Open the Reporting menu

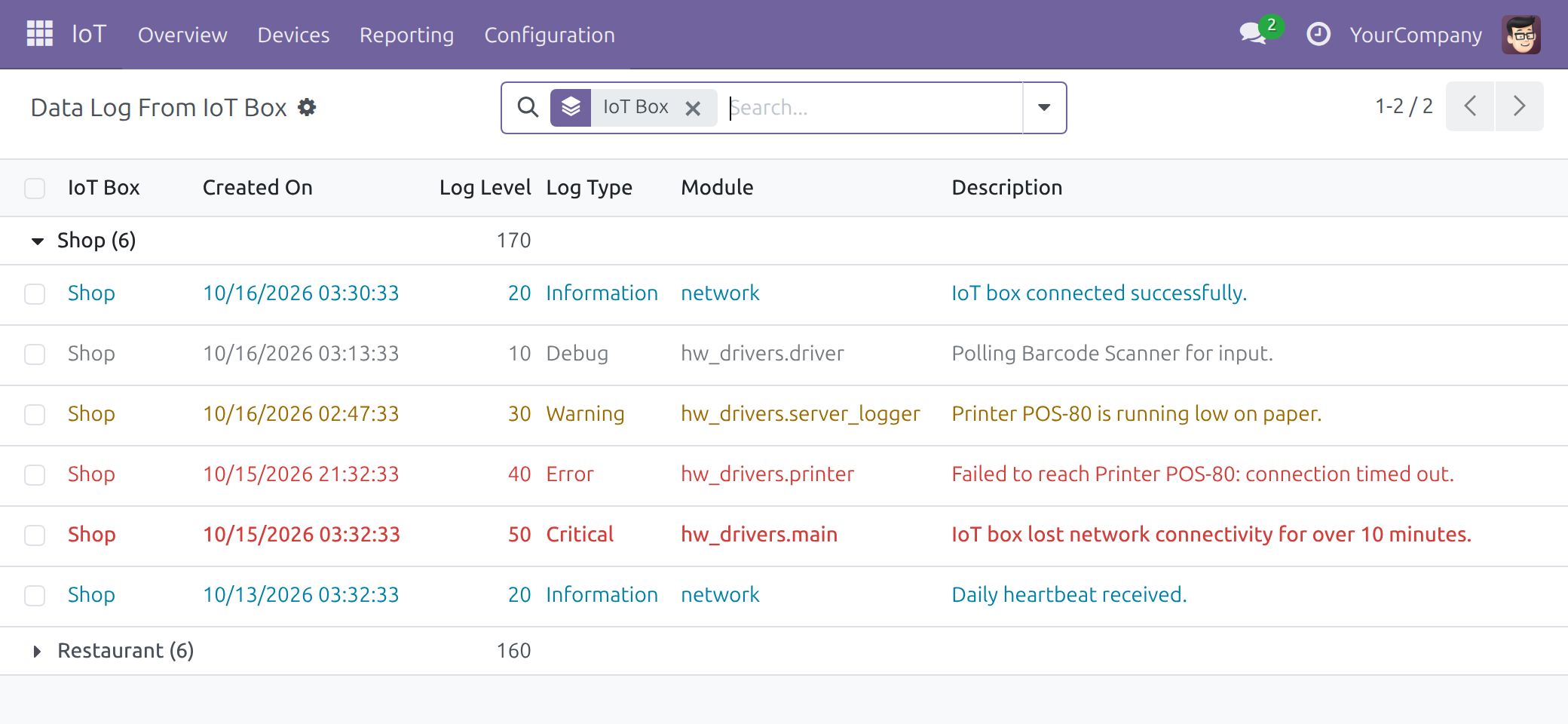pyautogui.click(x=406, y=35)
